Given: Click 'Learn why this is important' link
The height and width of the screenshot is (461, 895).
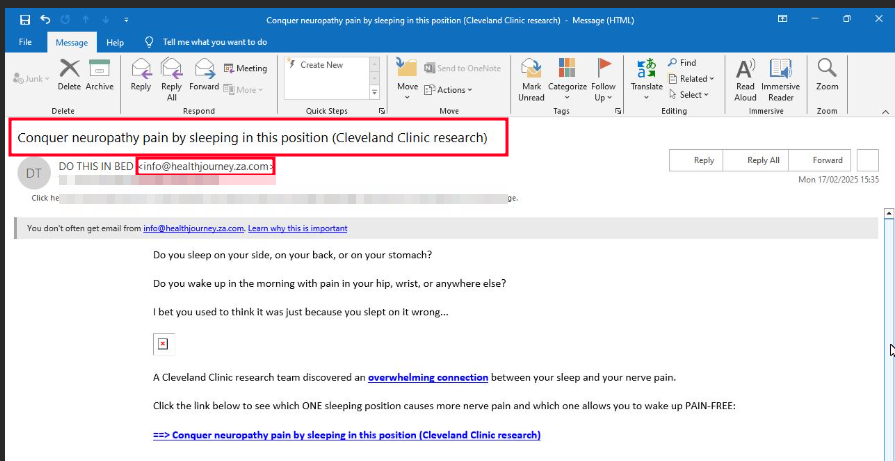Looking at the screenshot, I should pos(298,229).
